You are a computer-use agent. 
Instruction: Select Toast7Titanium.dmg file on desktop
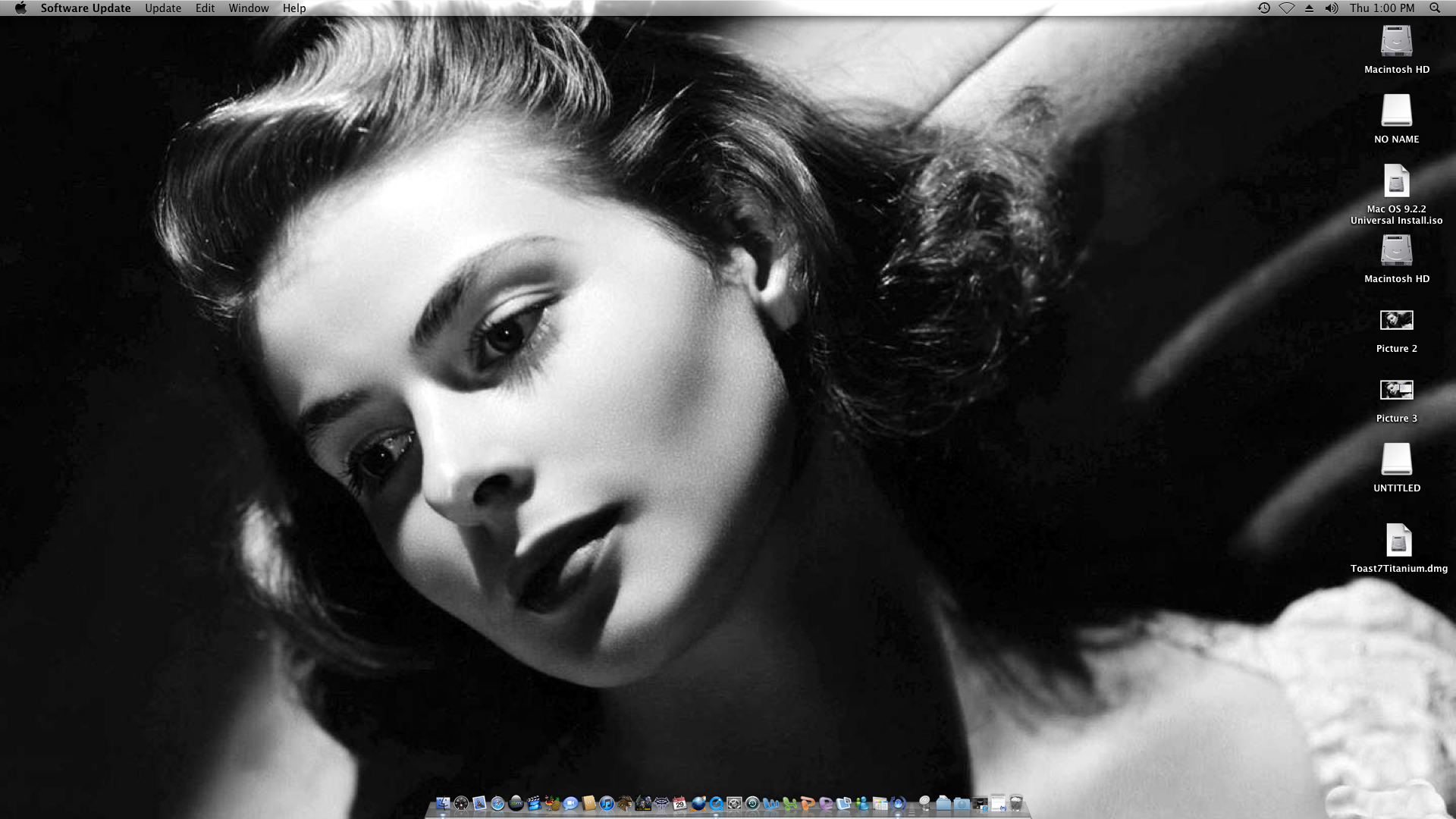[x=1398, y=541]
